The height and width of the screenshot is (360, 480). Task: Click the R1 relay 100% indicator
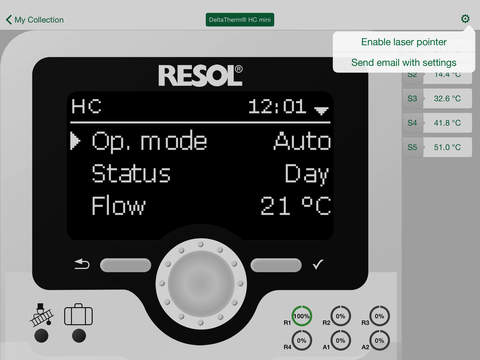click(302, 316)
